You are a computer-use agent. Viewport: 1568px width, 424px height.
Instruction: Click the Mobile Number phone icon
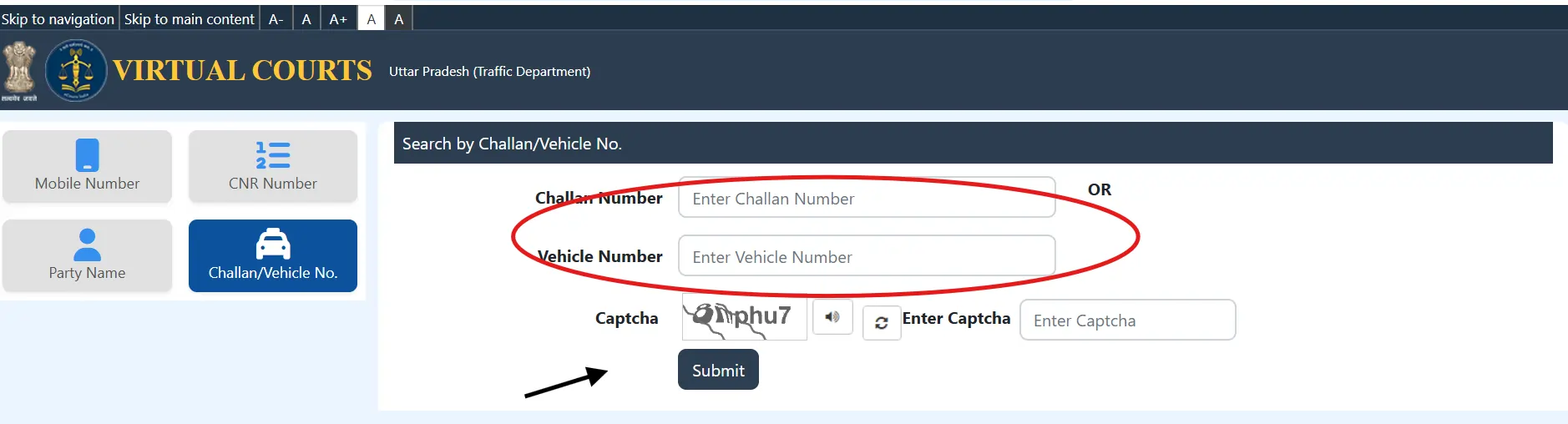tap(87, 155)
